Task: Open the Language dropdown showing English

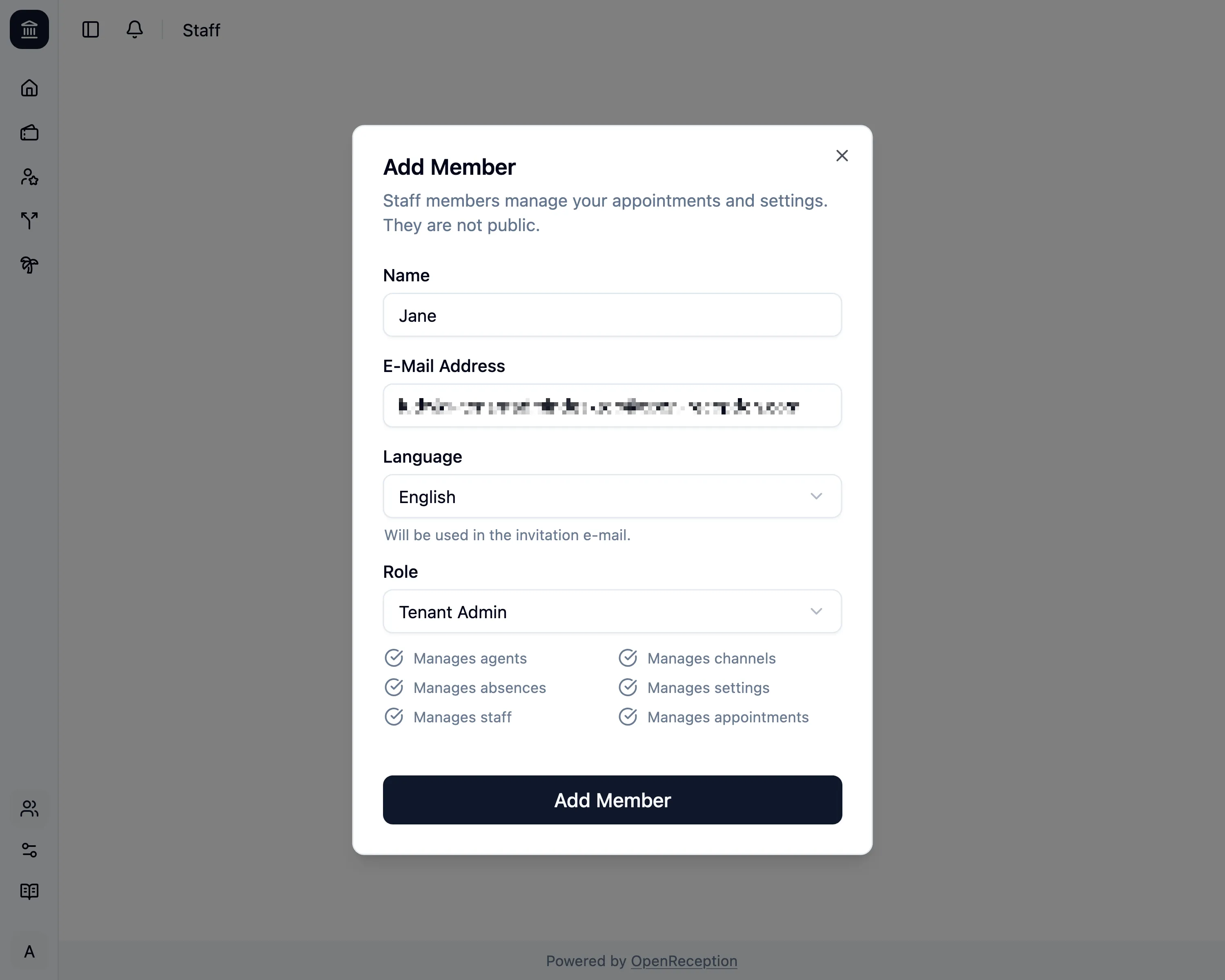Action: coord(612,496)
